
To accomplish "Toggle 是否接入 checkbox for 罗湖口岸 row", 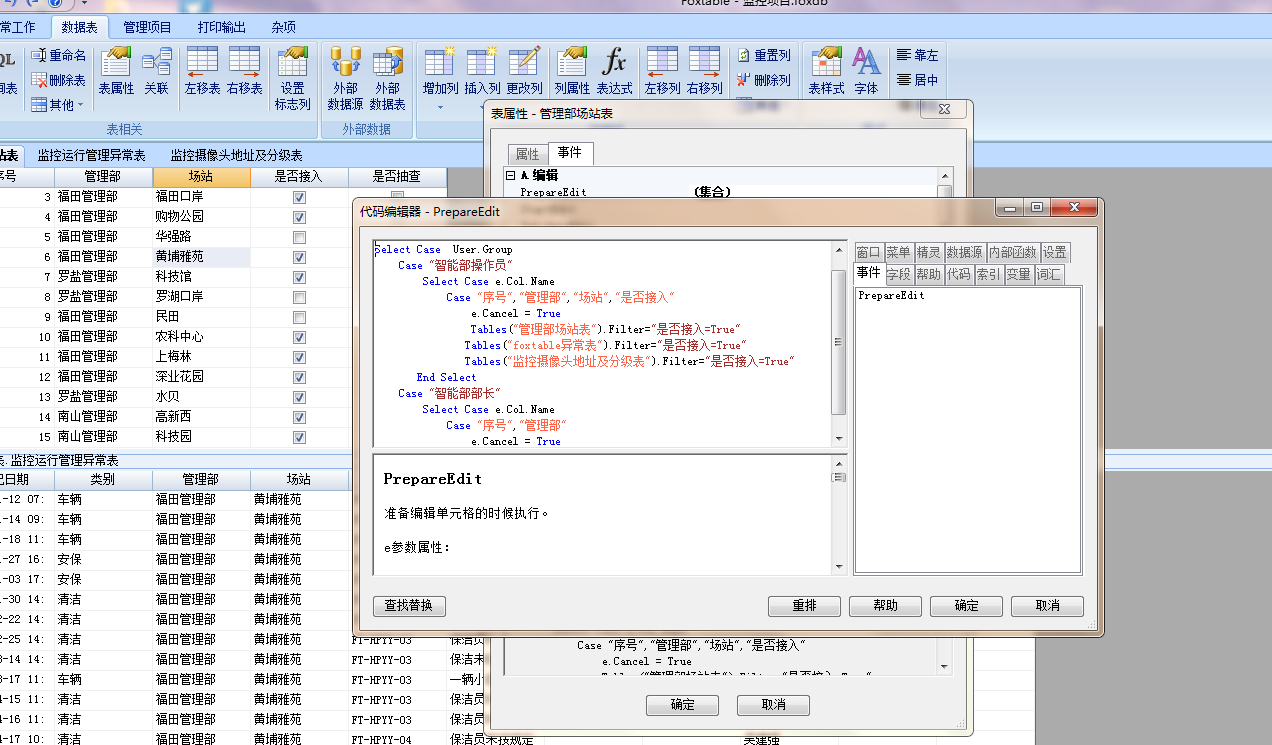I will pos(299,297).
